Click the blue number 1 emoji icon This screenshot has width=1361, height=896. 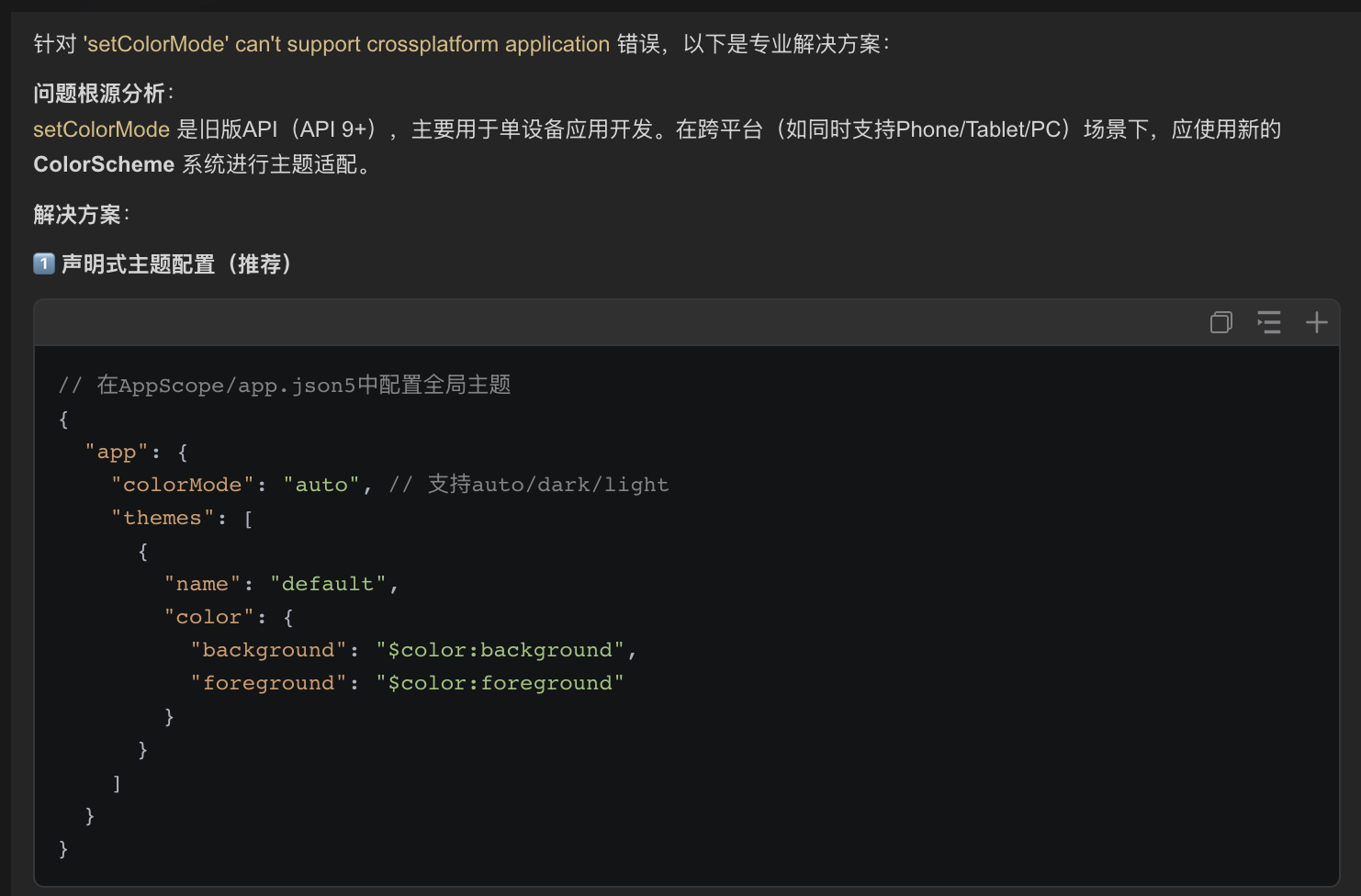44,264
